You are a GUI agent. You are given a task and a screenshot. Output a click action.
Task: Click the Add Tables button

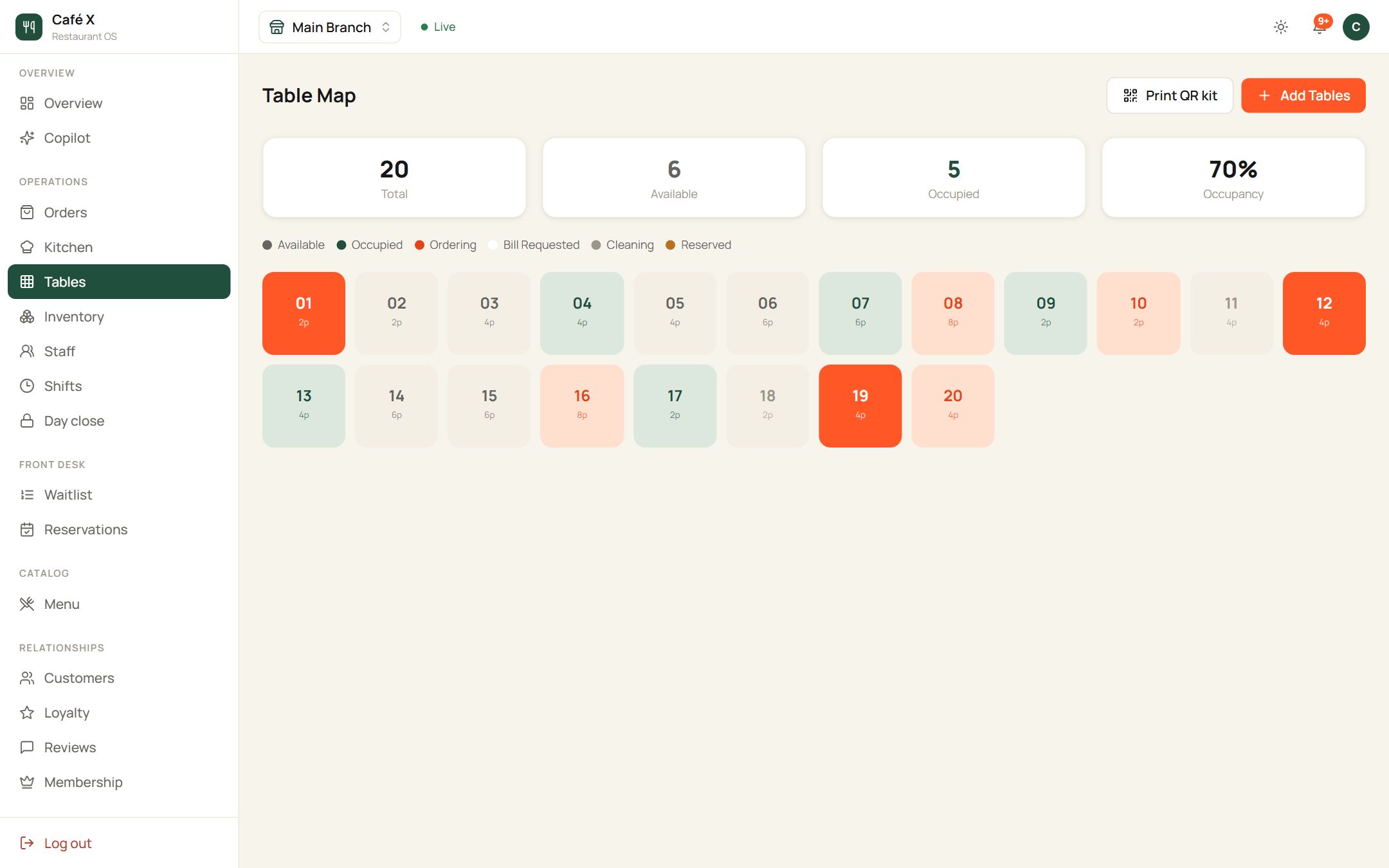pos(1303,96)
